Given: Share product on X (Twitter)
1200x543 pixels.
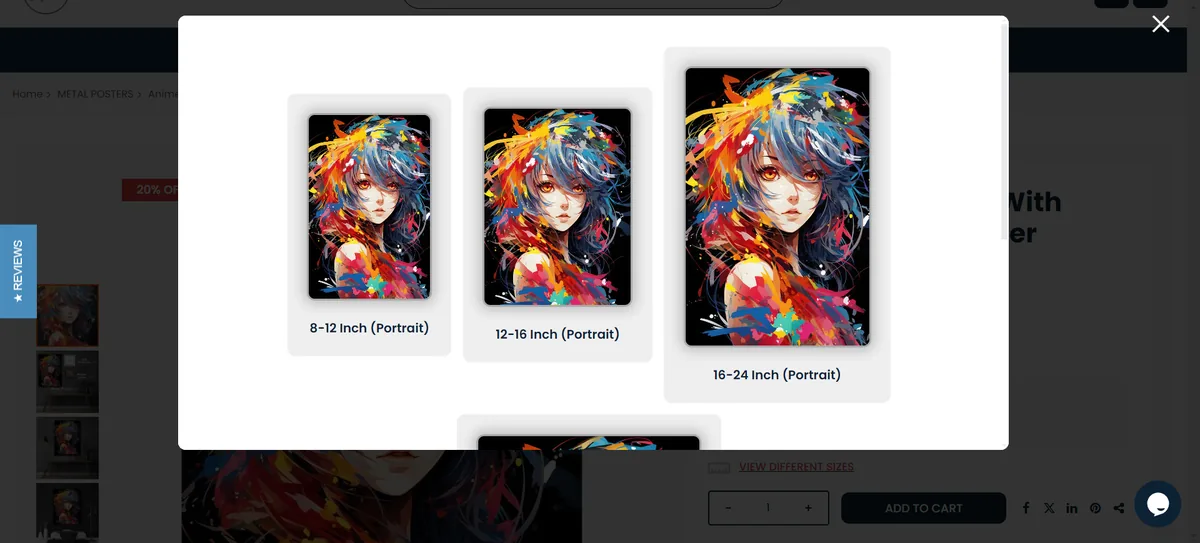Looking at the screenshot, I should point(1049,508).
